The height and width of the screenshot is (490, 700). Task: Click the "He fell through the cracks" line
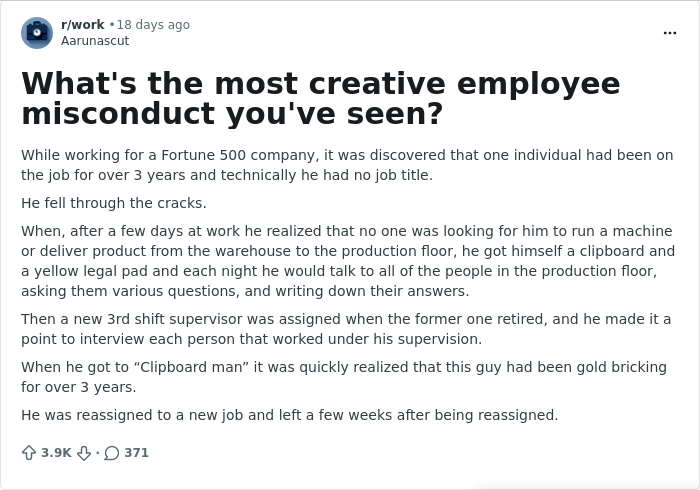(x=114, y=203)
